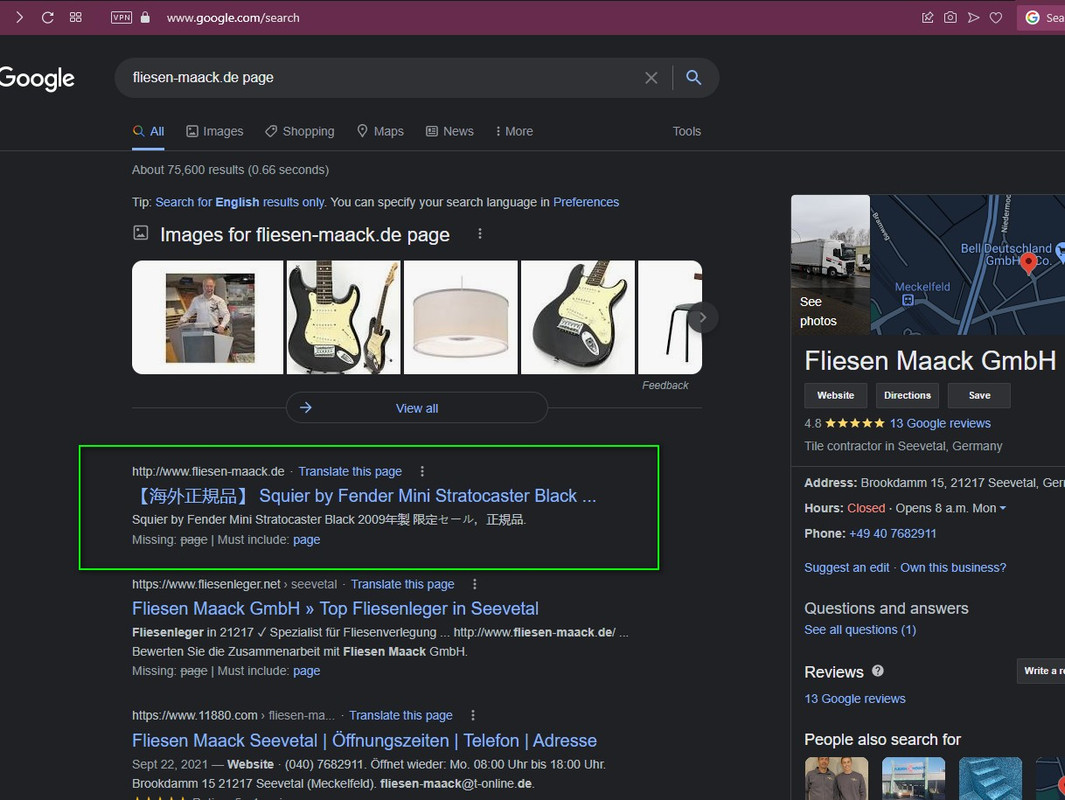Viewport: 1065px width, 800px height.
Task: Open Fliesen Maack GmbH Top Fliesenleger result
Action: [x=336, y=608]
